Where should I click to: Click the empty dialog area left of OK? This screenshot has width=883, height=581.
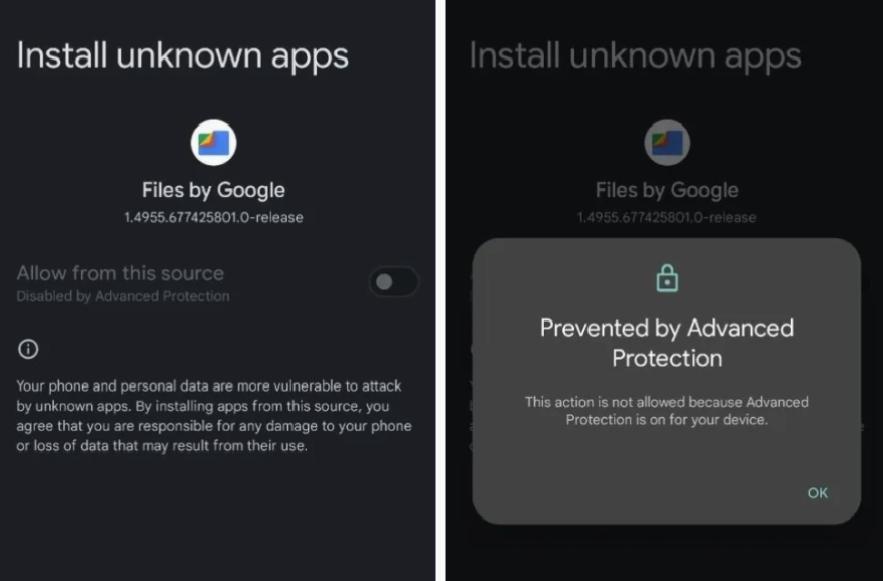coord(636,493)
